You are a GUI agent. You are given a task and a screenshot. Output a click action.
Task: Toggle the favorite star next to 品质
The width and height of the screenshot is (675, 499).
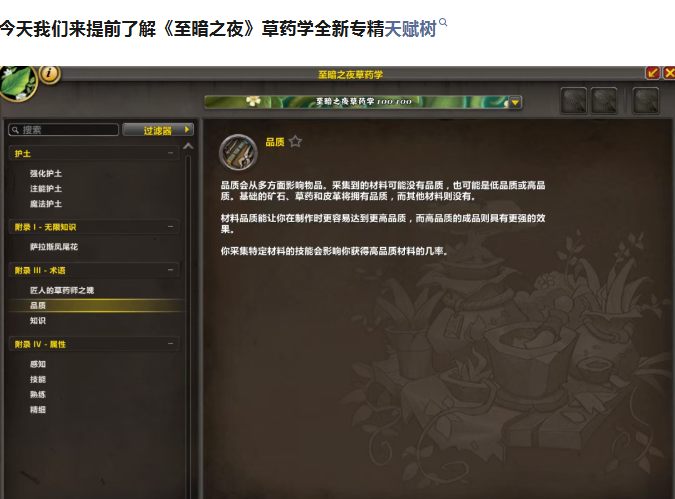[x=295, y=141]
